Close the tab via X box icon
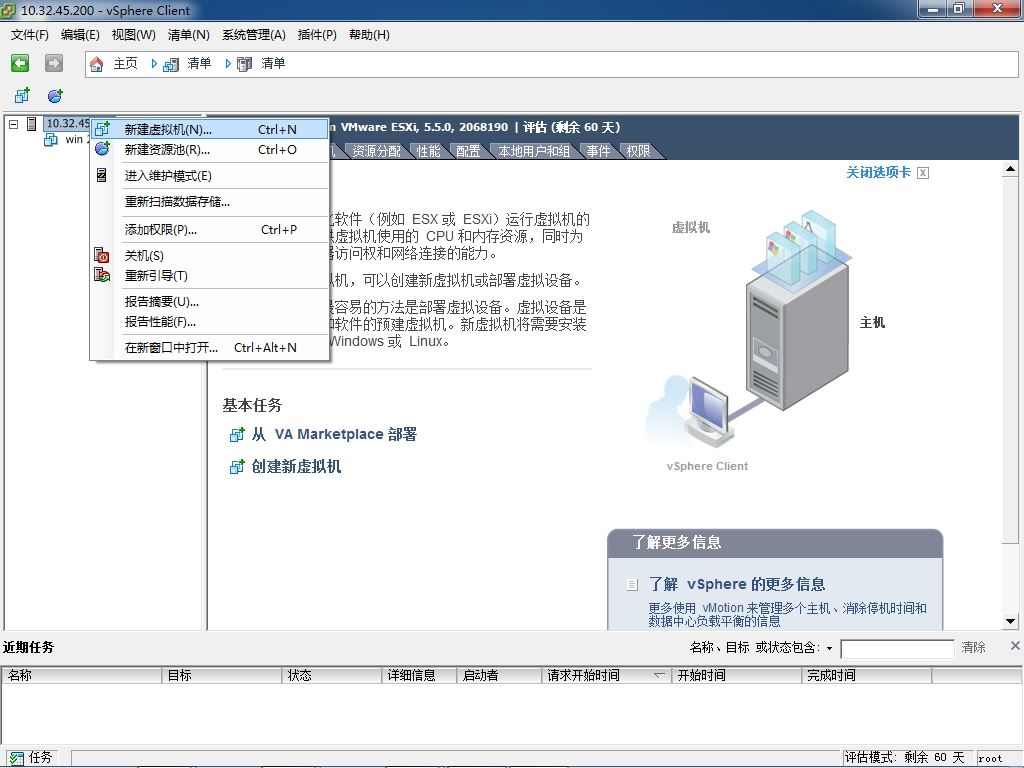1024x768 pixels. 923,172
